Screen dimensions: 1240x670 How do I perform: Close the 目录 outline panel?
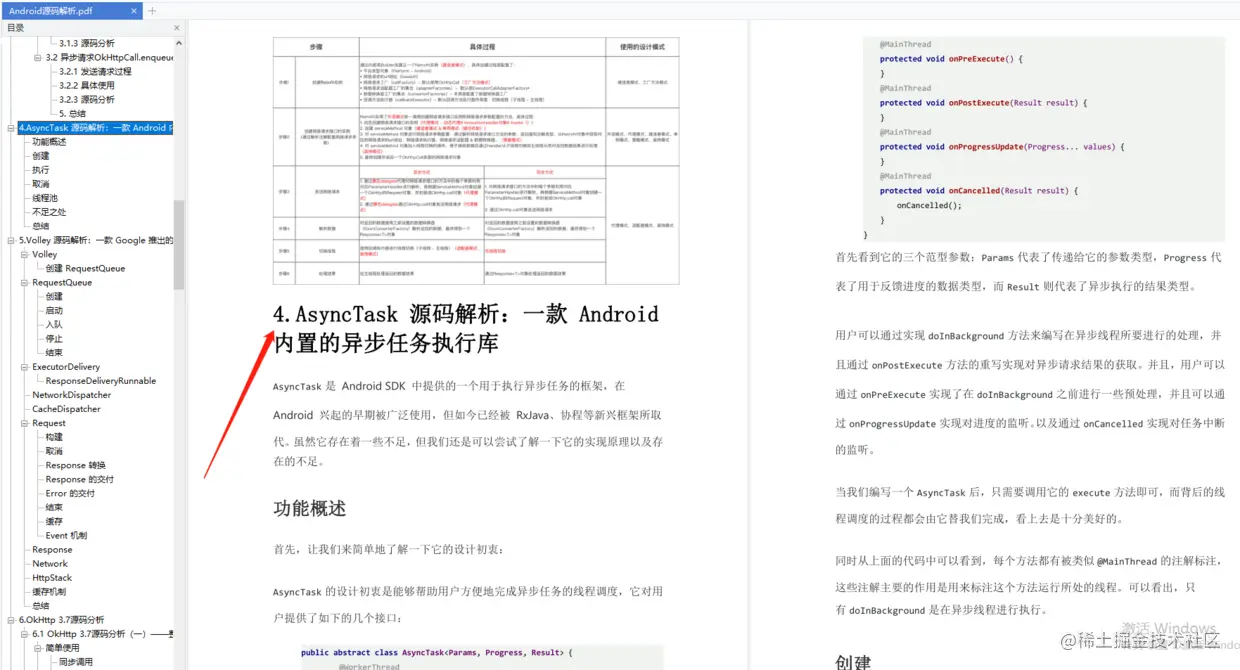point(177,28)
